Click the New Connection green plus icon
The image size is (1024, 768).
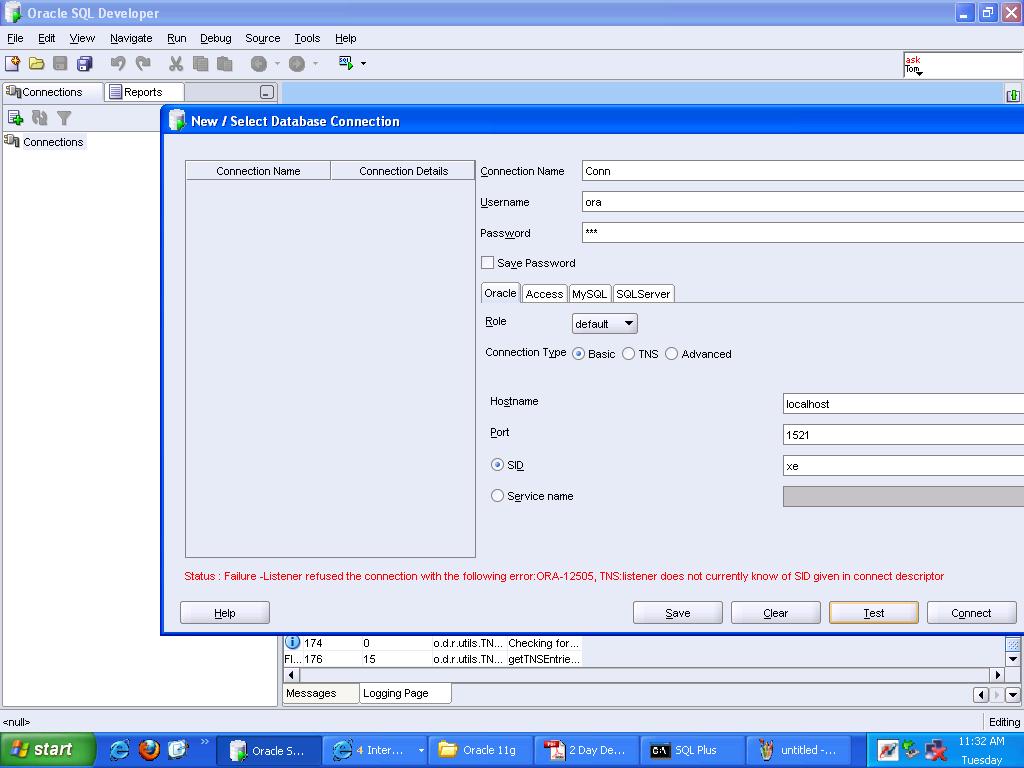tap(15, 118)
